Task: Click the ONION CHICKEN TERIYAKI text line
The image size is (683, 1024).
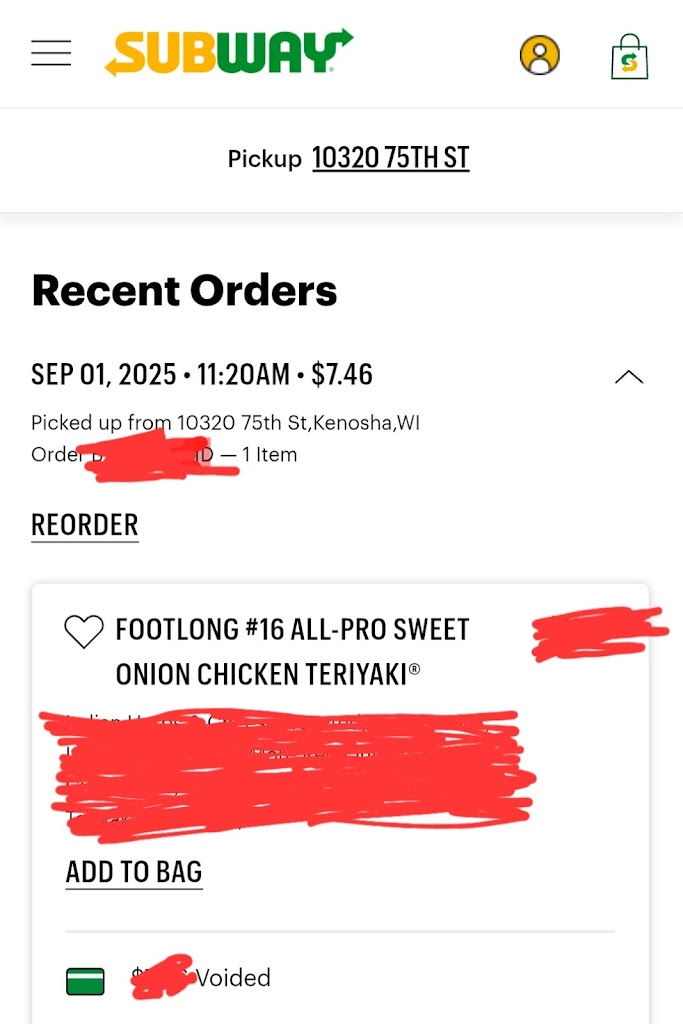Action: [x=262, y=674]
